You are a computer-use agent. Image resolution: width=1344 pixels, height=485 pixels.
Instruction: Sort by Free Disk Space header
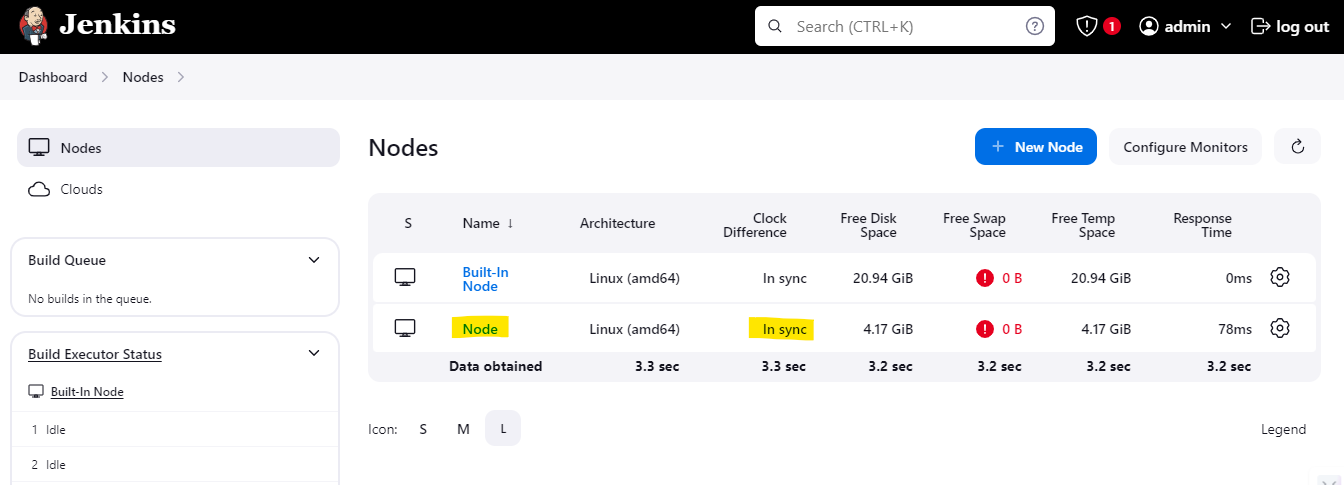869,225
